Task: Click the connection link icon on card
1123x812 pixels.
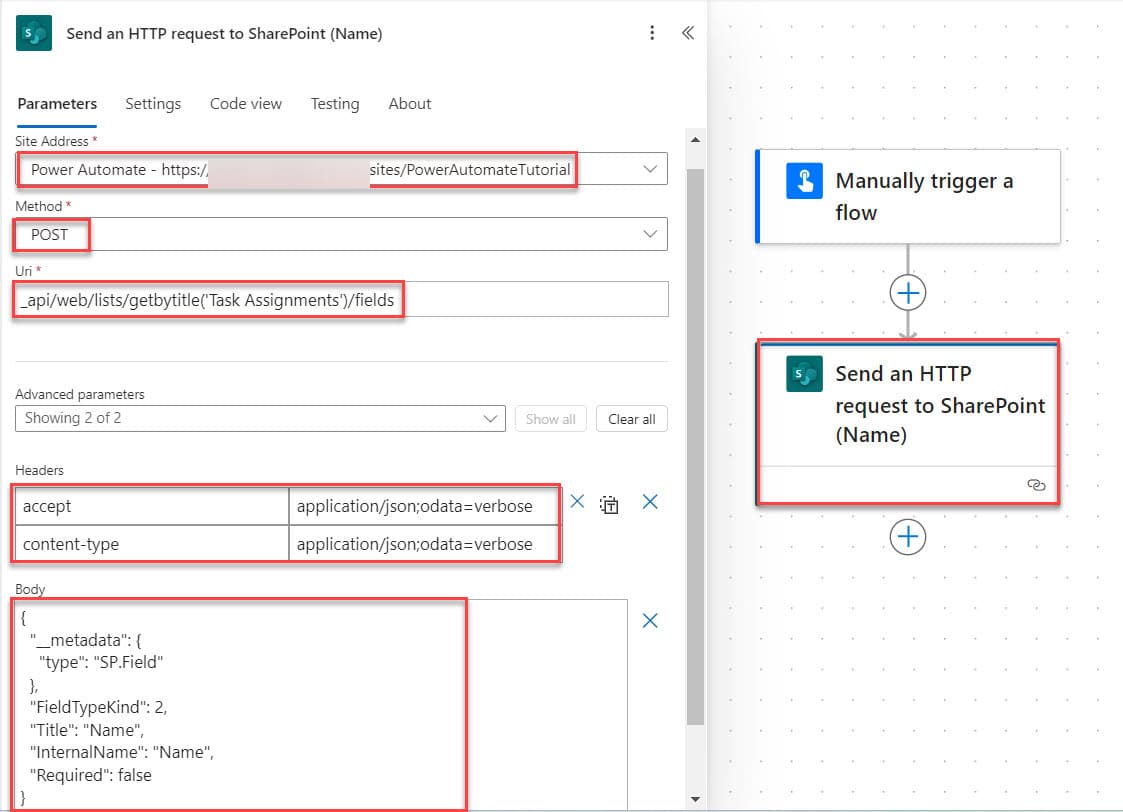Action: (x=1036, y=485)
